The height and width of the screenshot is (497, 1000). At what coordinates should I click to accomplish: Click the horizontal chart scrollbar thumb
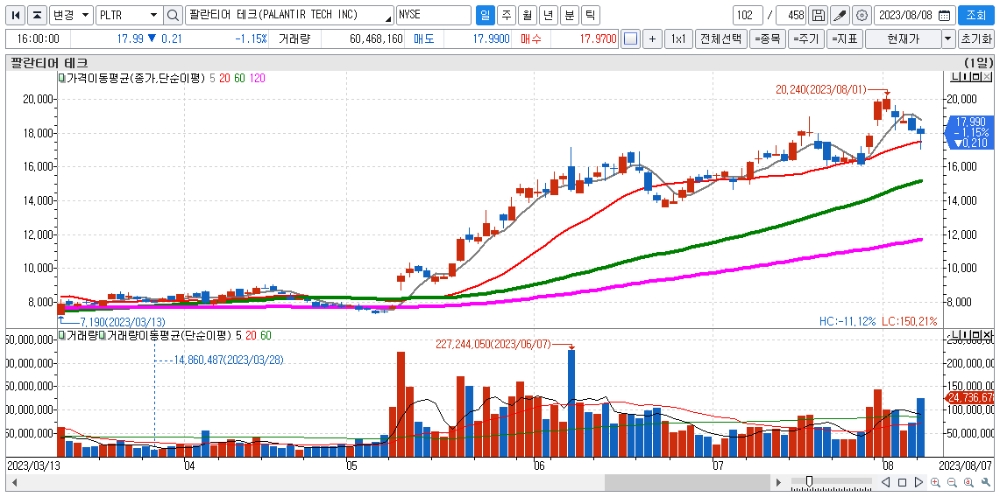pos(686,482)
